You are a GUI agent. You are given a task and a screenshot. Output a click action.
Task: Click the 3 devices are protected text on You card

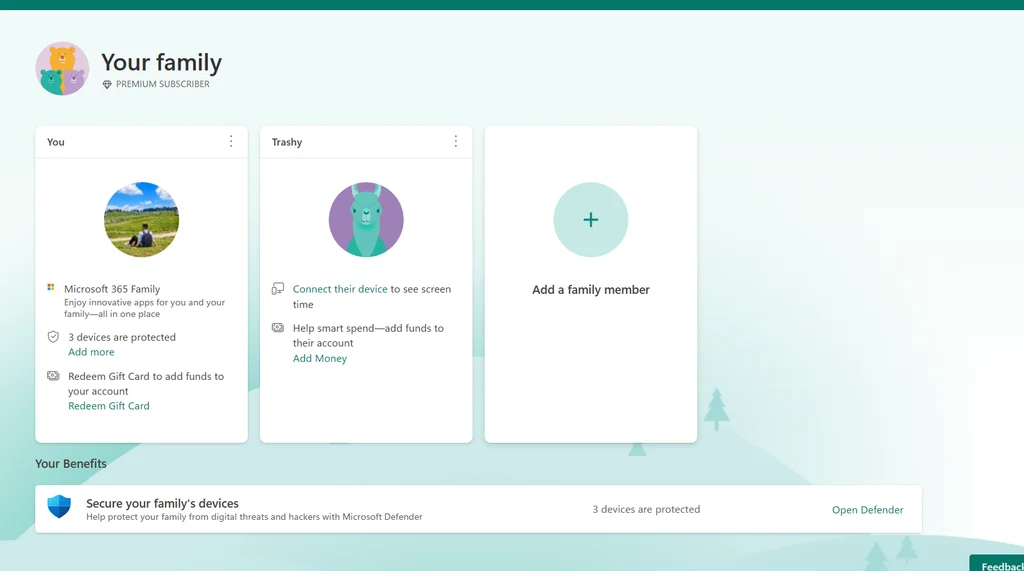pos(122,338)
